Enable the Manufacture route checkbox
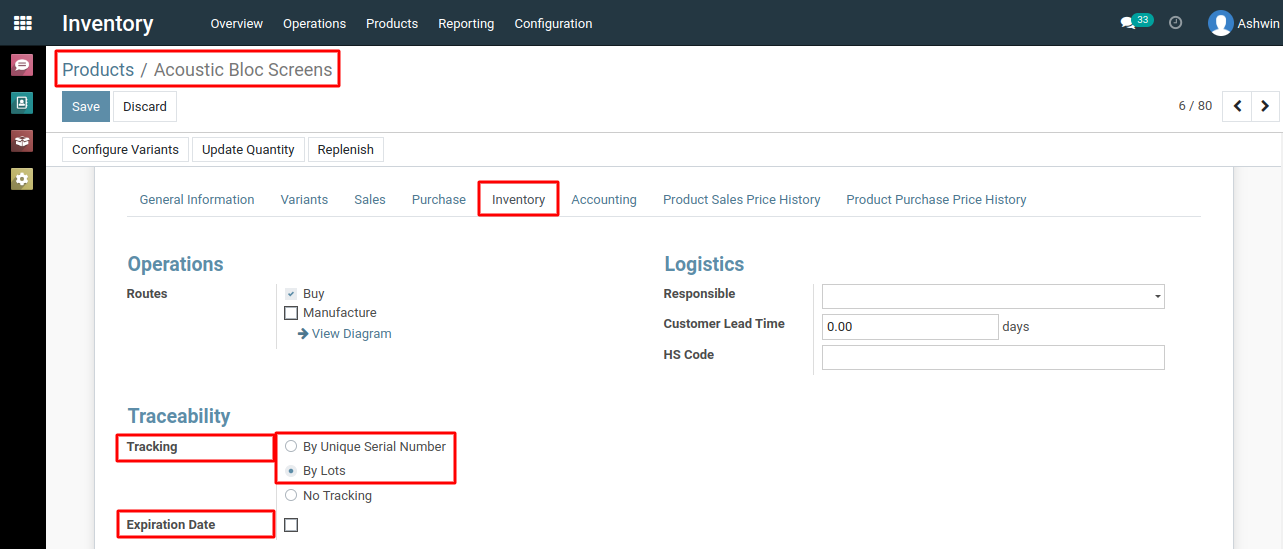1283x549 pixels. coord(291,313)
